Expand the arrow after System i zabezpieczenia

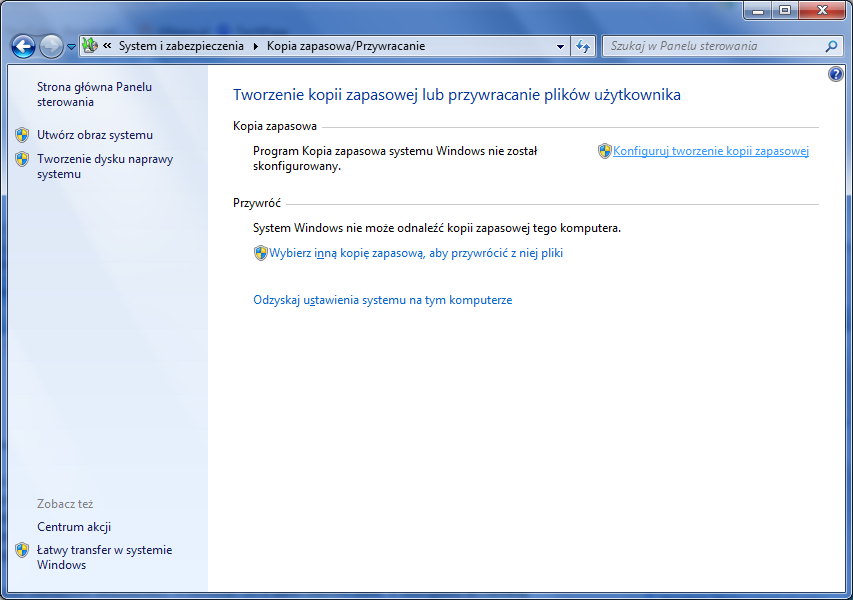255,46
